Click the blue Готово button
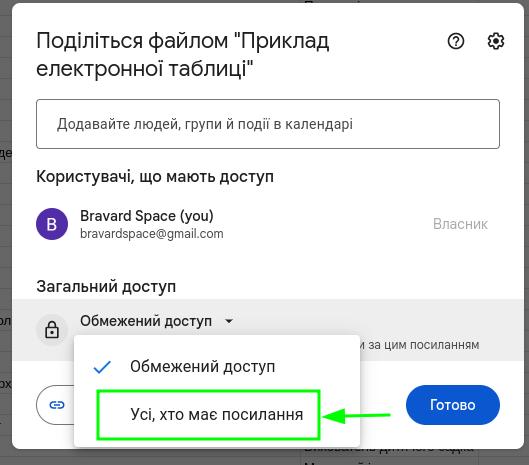 click(452, 405)
